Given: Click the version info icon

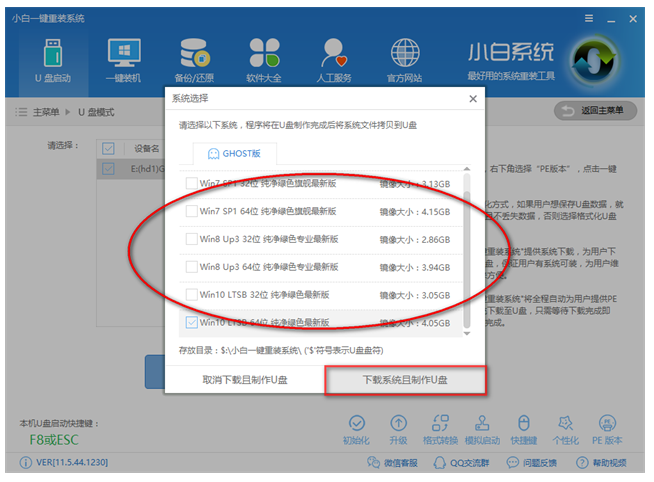Looking at the screenshot, I should click(x=25, y=462).
